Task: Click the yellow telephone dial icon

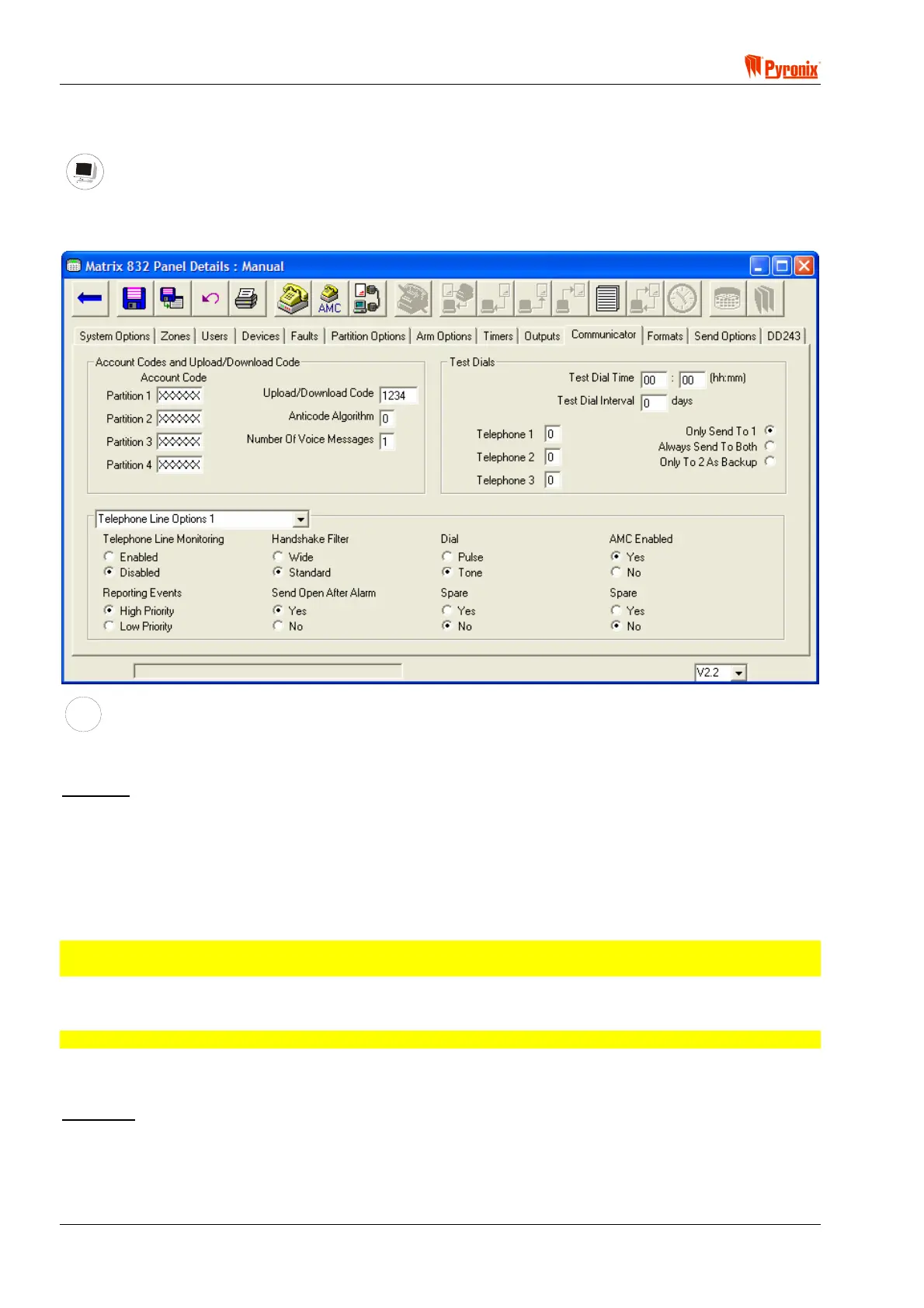Action: [293, 299]
